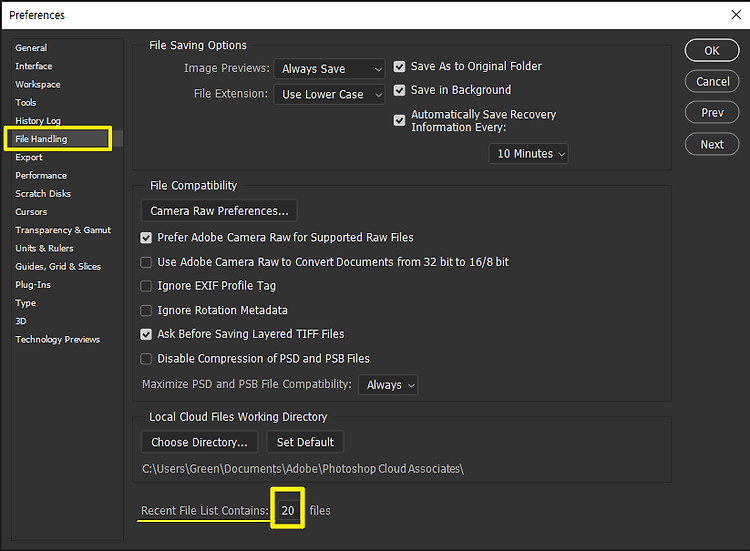The height and width of the screenshot is (551, 750).
Task: Click the Set Default button
Action: click(305, 442)
